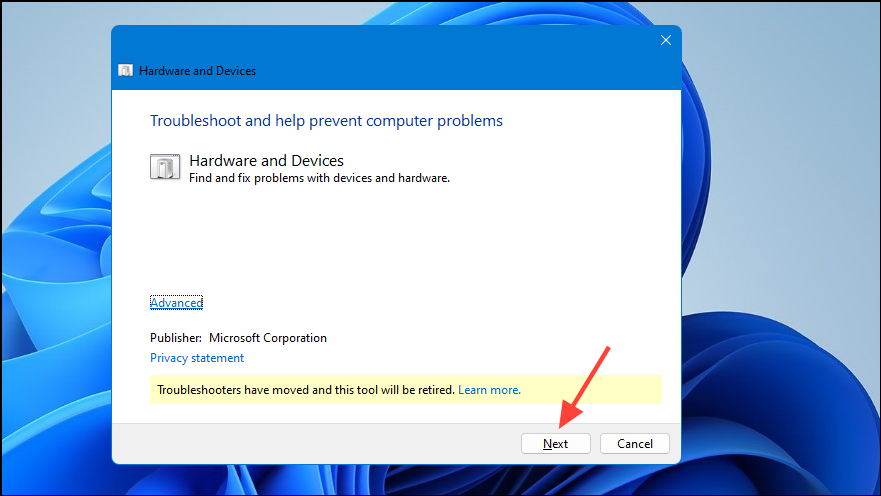Click 'Find and fix problems with devices' text
Viewport: 881px width, 496px height.
point(319,178)
